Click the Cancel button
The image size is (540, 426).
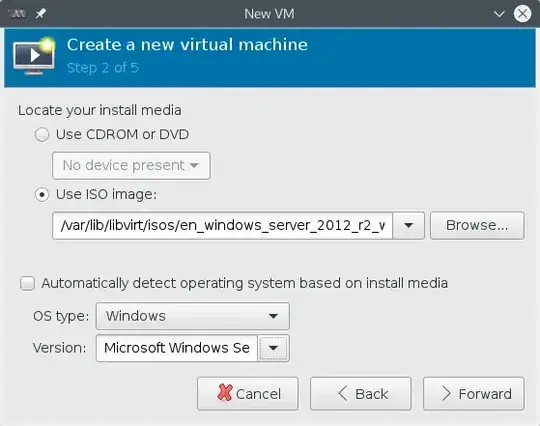click(x=248, y=394)
